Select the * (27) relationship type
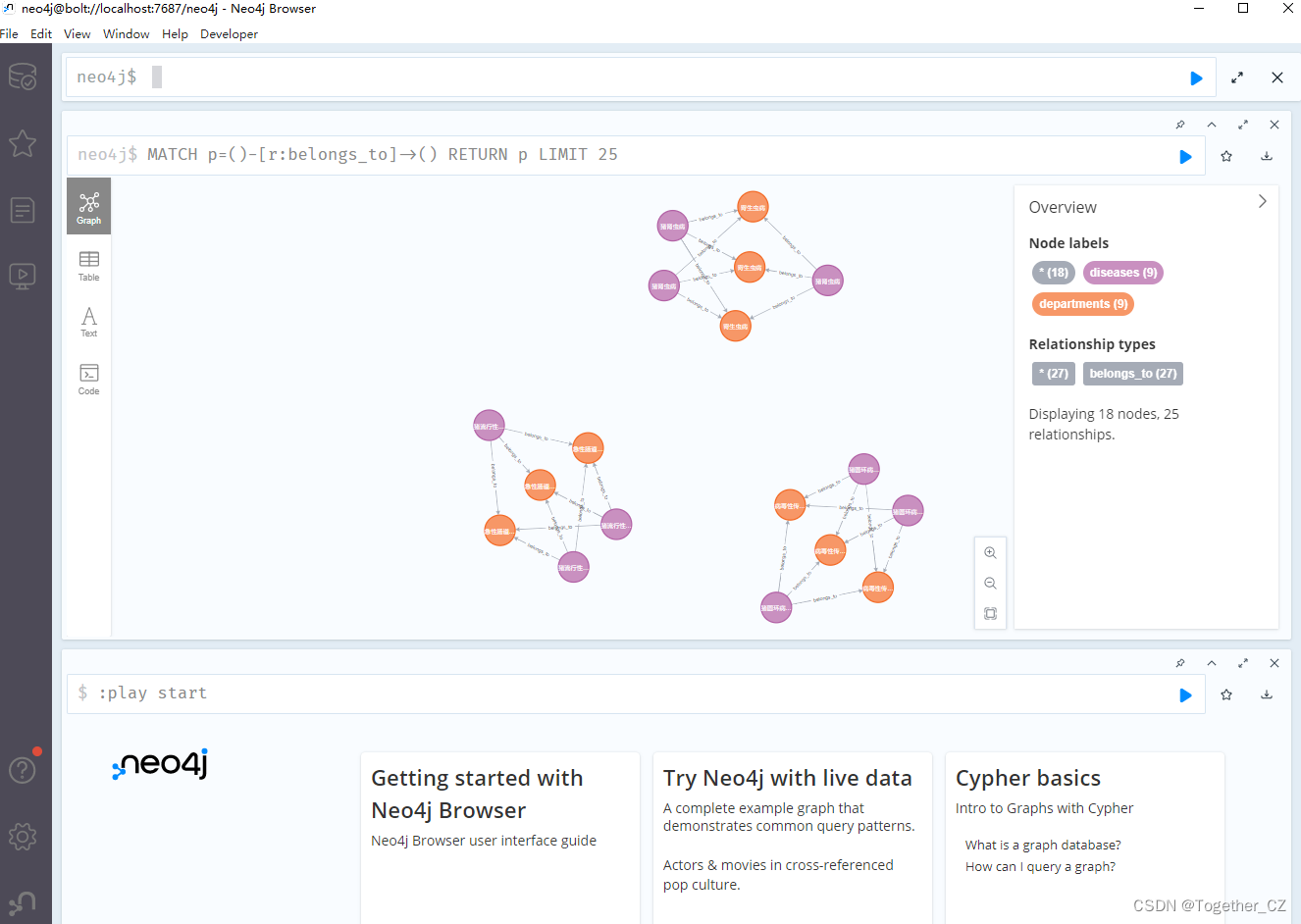 (1054, 374)
